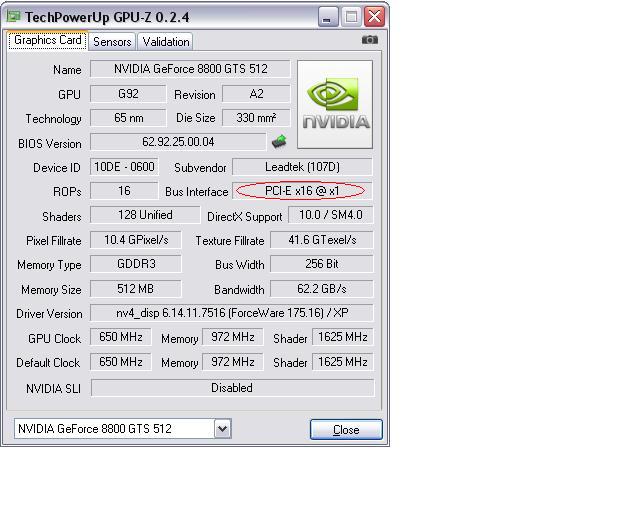Close the window with the red X
The image size is (640, 512).
click(x=374, y=17)
